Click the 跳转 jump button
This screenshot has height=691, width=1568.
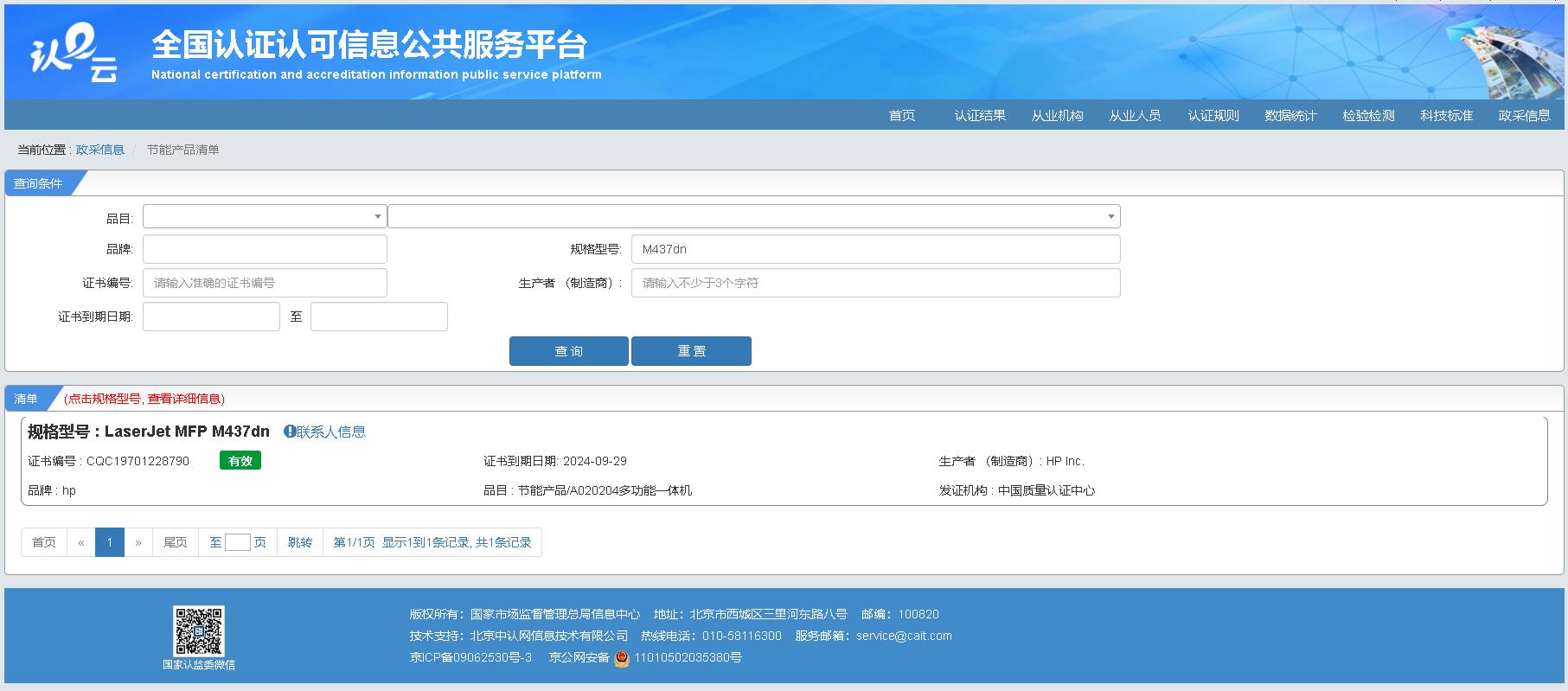pos(300,542)
